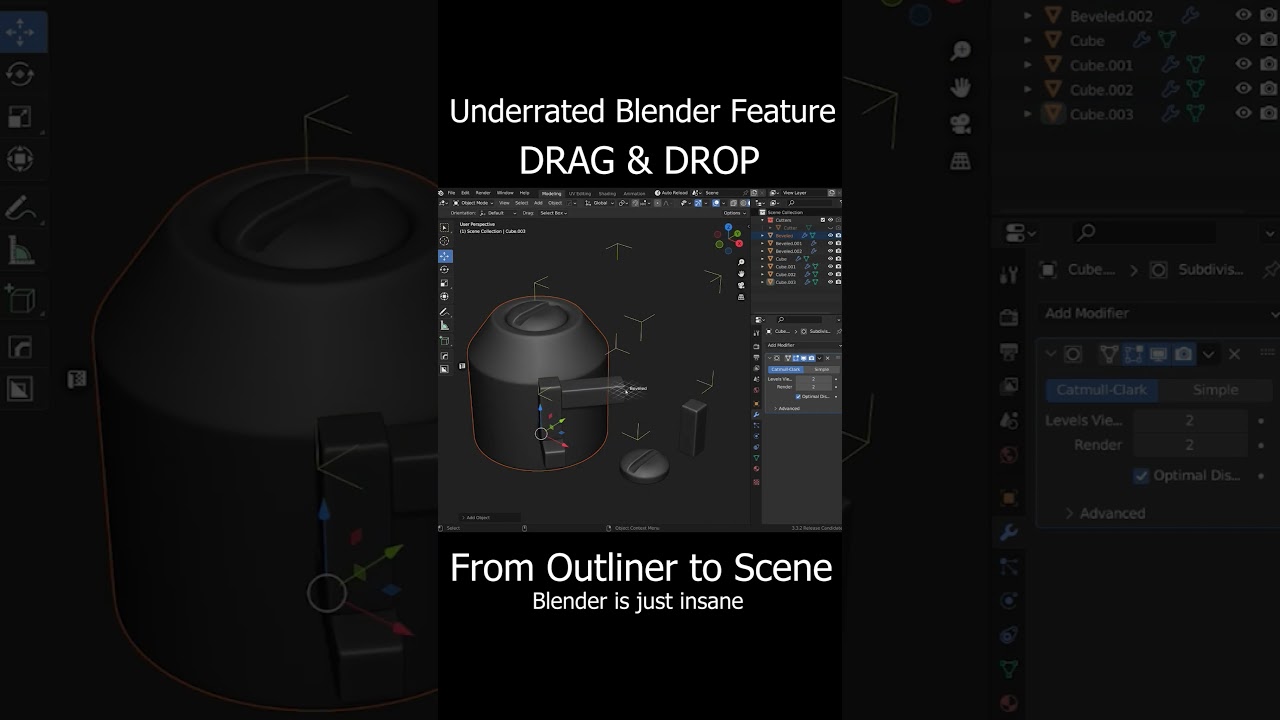Open the Orientation Default dropdown

[498, 213]
